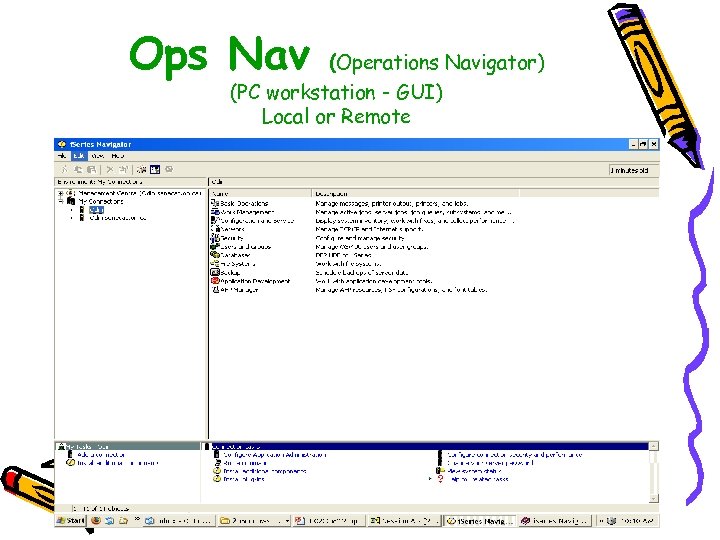Launch Firefox from the quick launch bar
Image resolution: width=720 pixels, height=540 pixels.
point(96,521)
